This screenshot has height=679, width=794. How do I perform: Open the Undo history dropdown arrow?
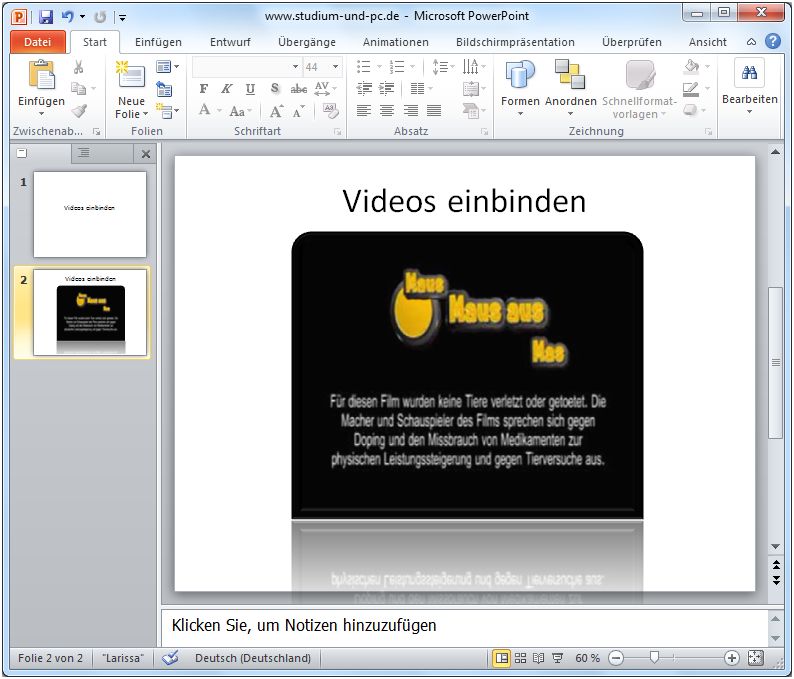click(83, 17)
